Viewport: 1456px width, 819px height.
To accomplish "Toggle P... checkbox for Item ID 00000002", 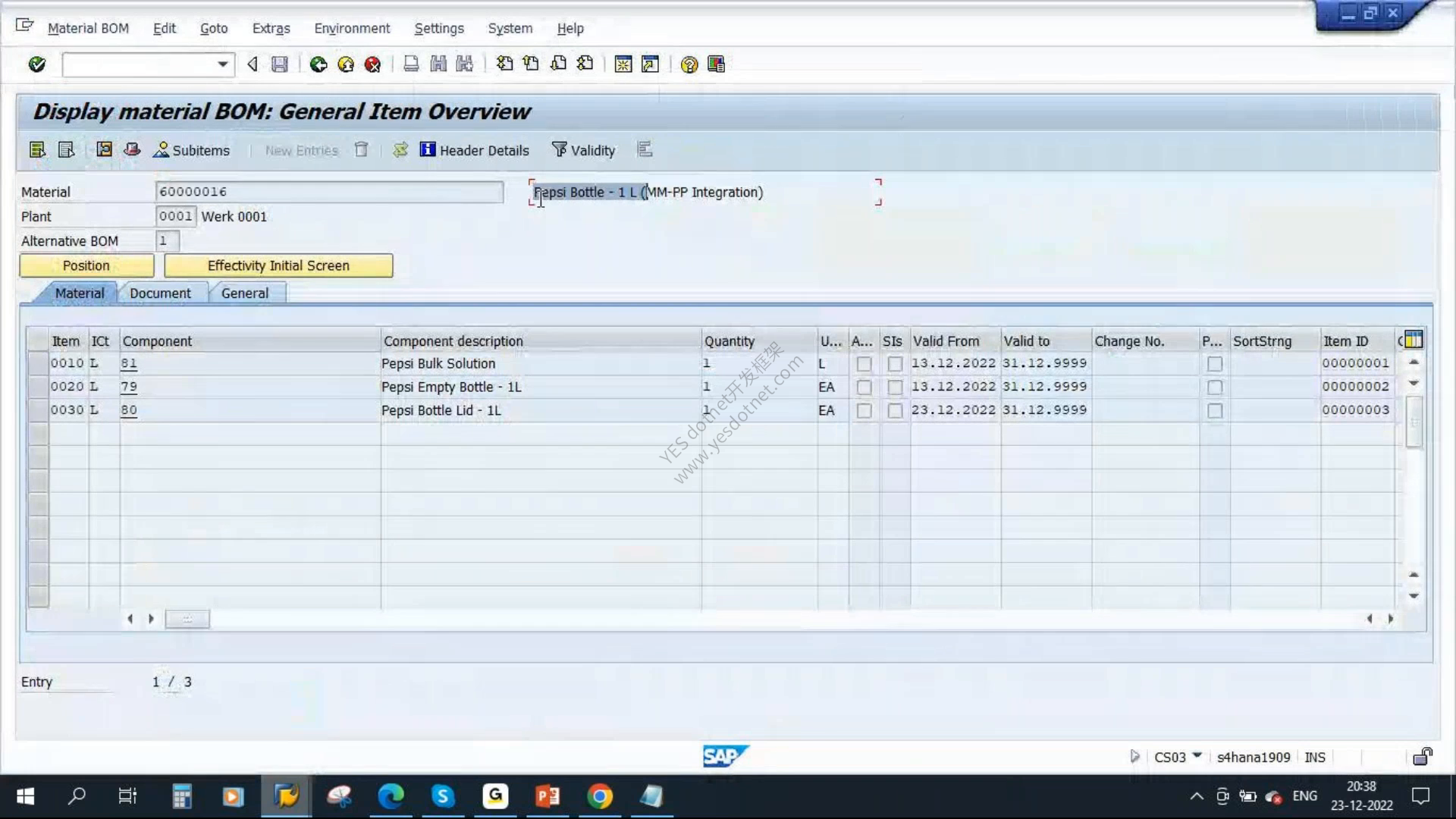I will point(1215,388).
